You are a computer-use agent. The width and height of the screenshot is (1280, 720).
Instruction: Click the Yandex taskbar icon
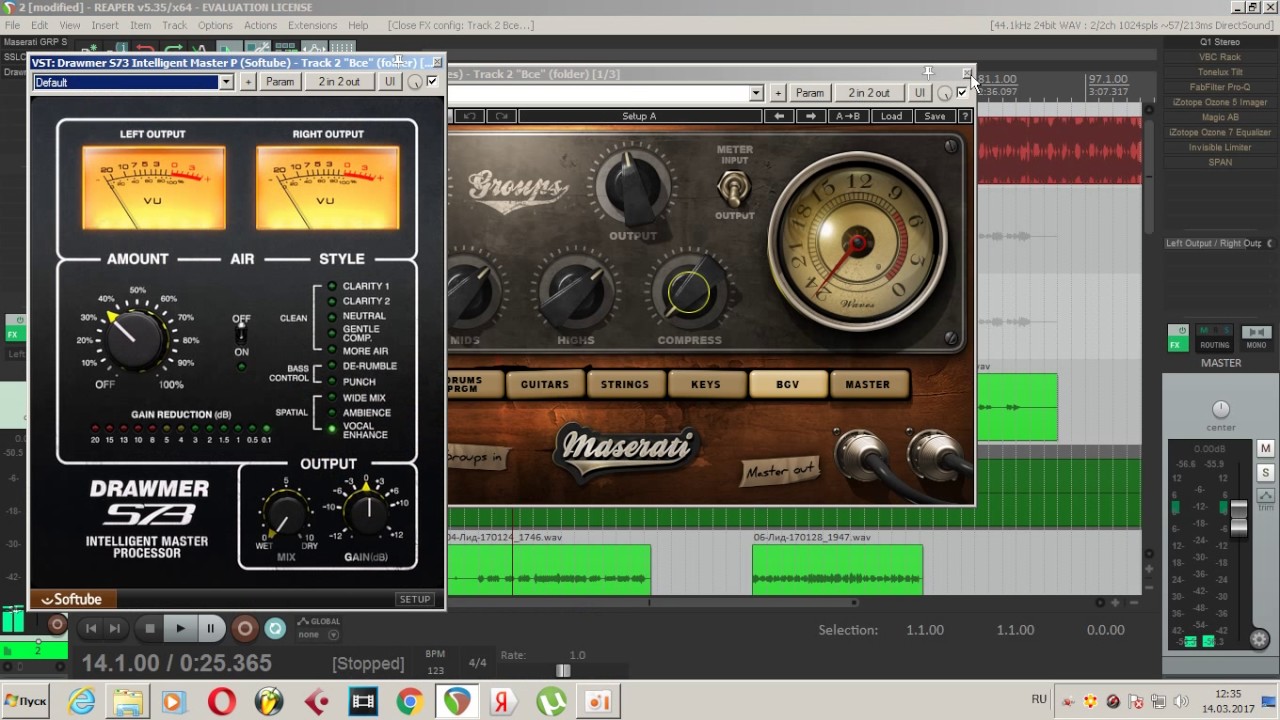pos(503,702)
